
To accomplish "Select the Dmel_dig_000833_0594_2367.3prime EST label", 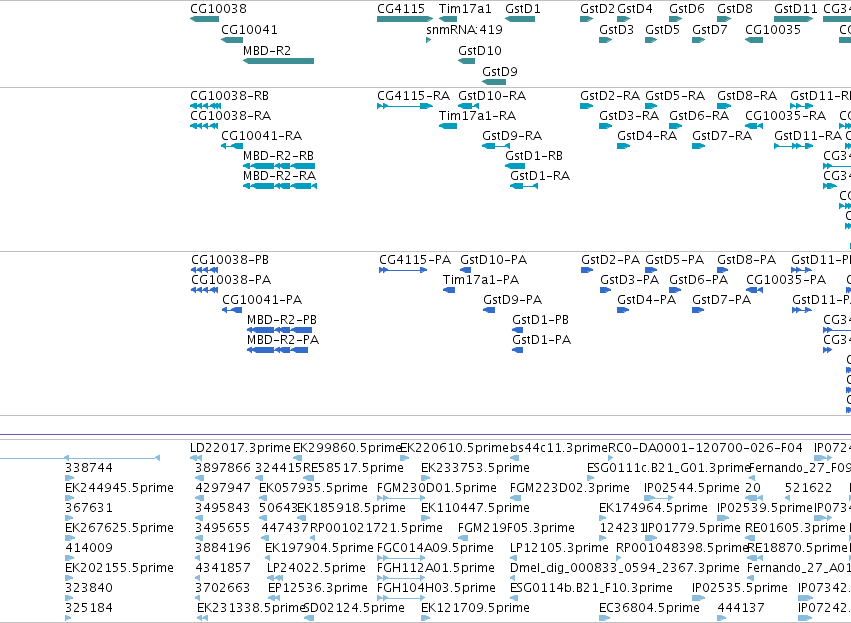I will [625, 568].
